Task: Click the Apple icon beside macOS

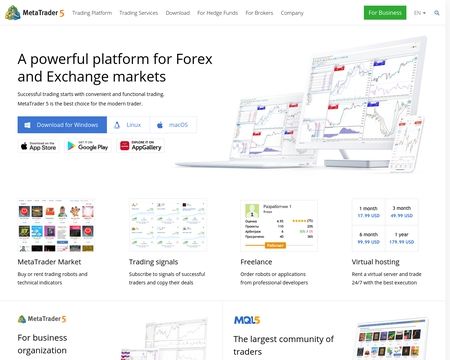Action: tap(160, 125)
